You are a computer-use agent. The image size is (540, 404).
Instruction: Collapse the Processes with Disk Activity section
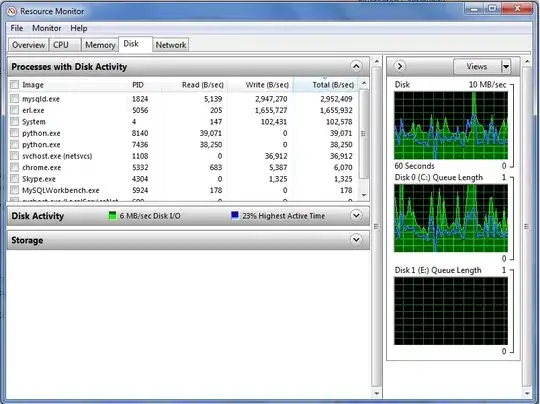point(356,66)
